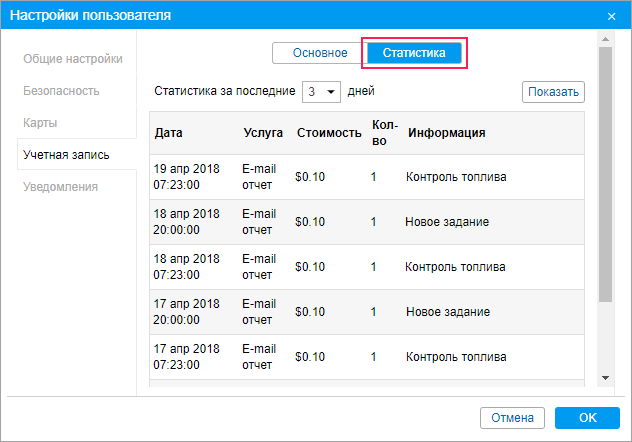Confirm with the OK button
The image size is (632, 442).
pyautogui.click(x=588, y=417)
